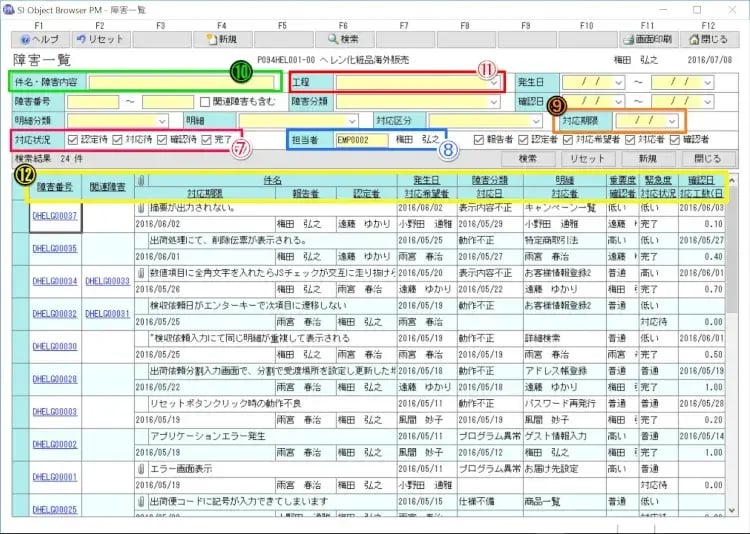The width and height of the screenshot is (750, 534).
Task: Toggle the 関連障害も含む checkbox
Action: pos(205,101)
